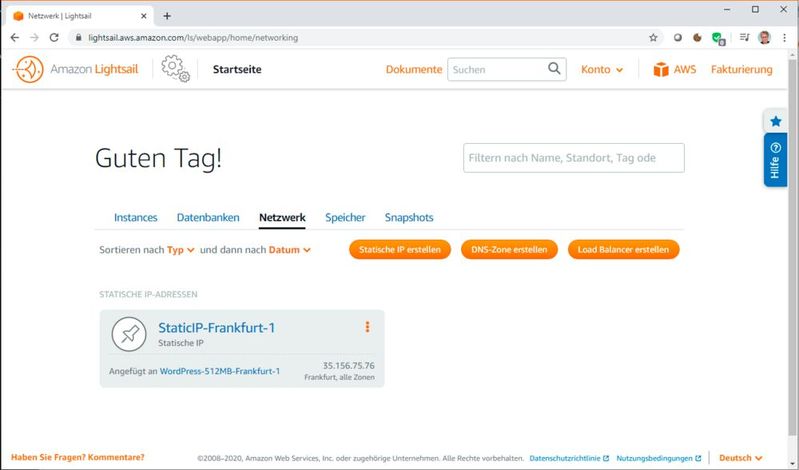The image size is (799, 470).
Task: Click DNS-Zone erstellen button
Action: tap(509, 249)
